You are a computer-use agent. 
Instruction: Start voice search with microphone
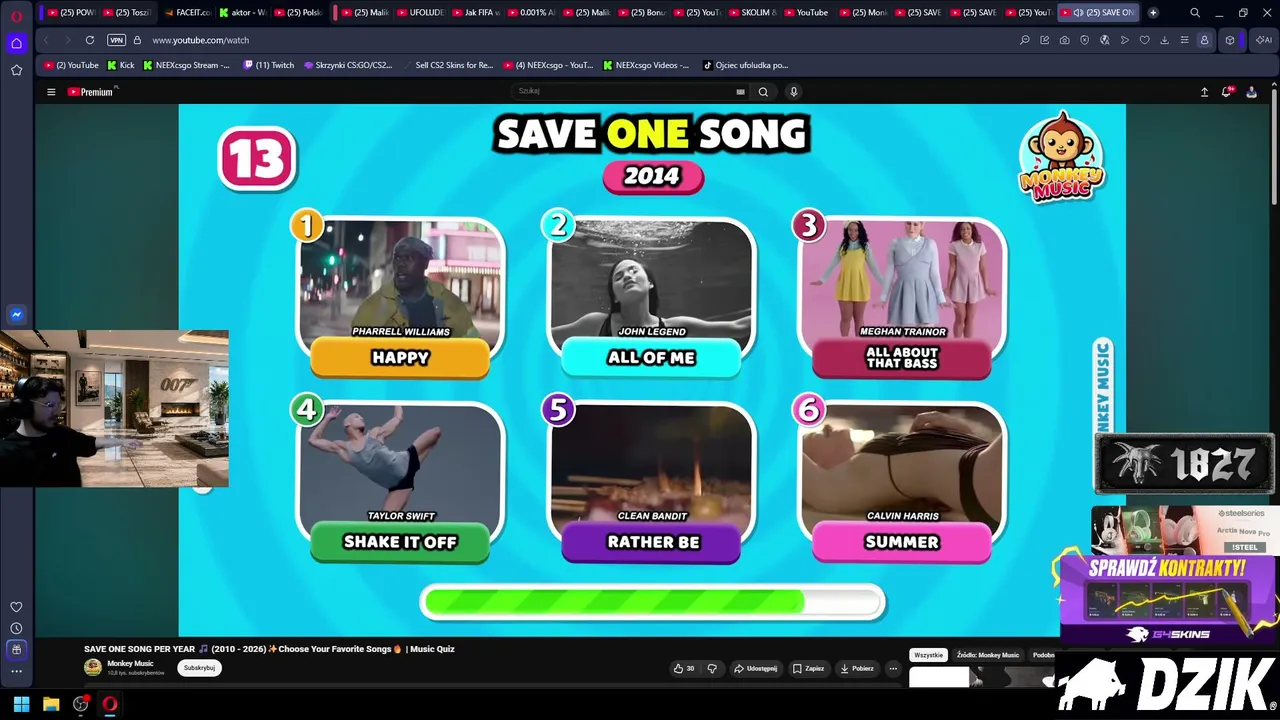click(794, 92)
